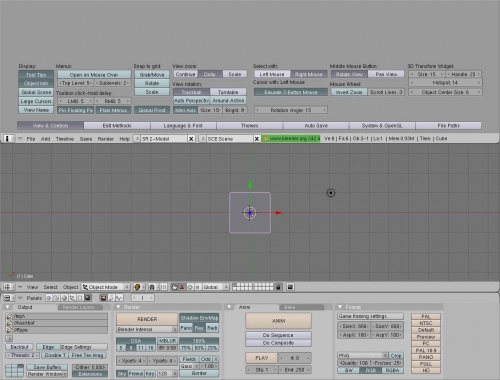Click the RENDER button
This screenshot has height=380, width=500.
tap(147, 319)
